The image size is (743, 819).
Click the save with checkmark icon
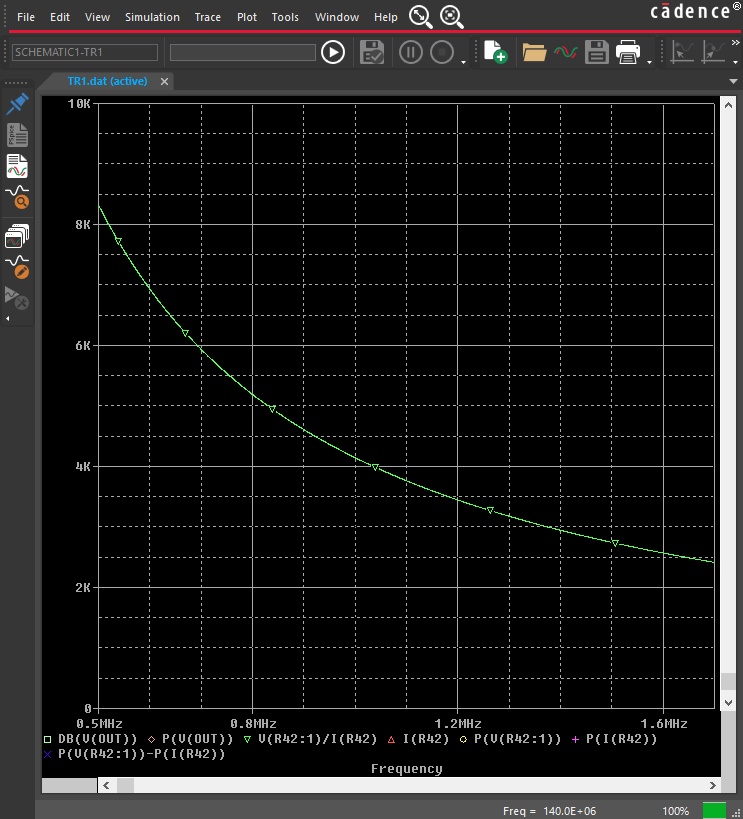tap(372, 52)
